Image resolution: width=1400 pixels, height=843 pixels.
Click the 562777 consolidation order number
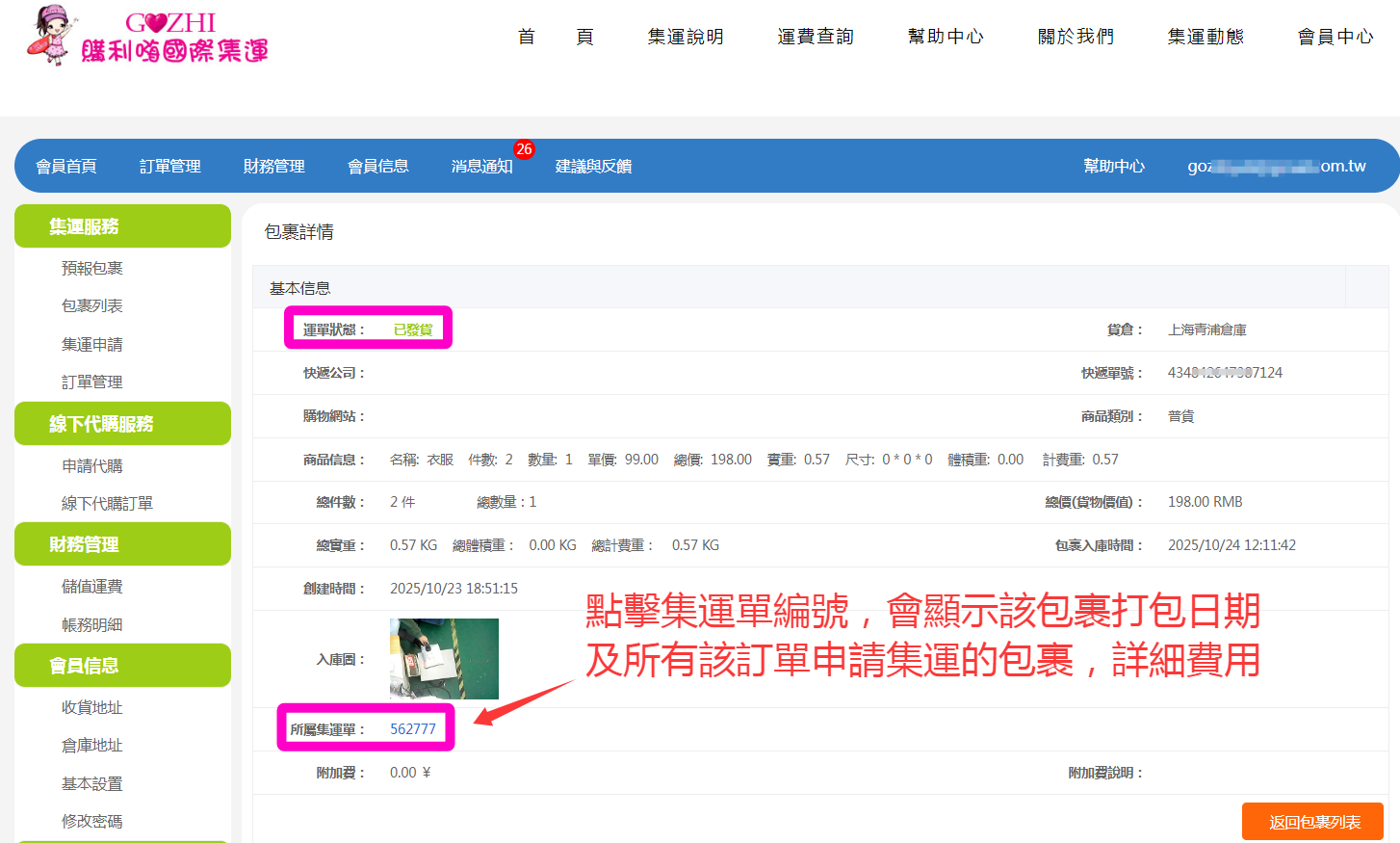tap(412, 729)
